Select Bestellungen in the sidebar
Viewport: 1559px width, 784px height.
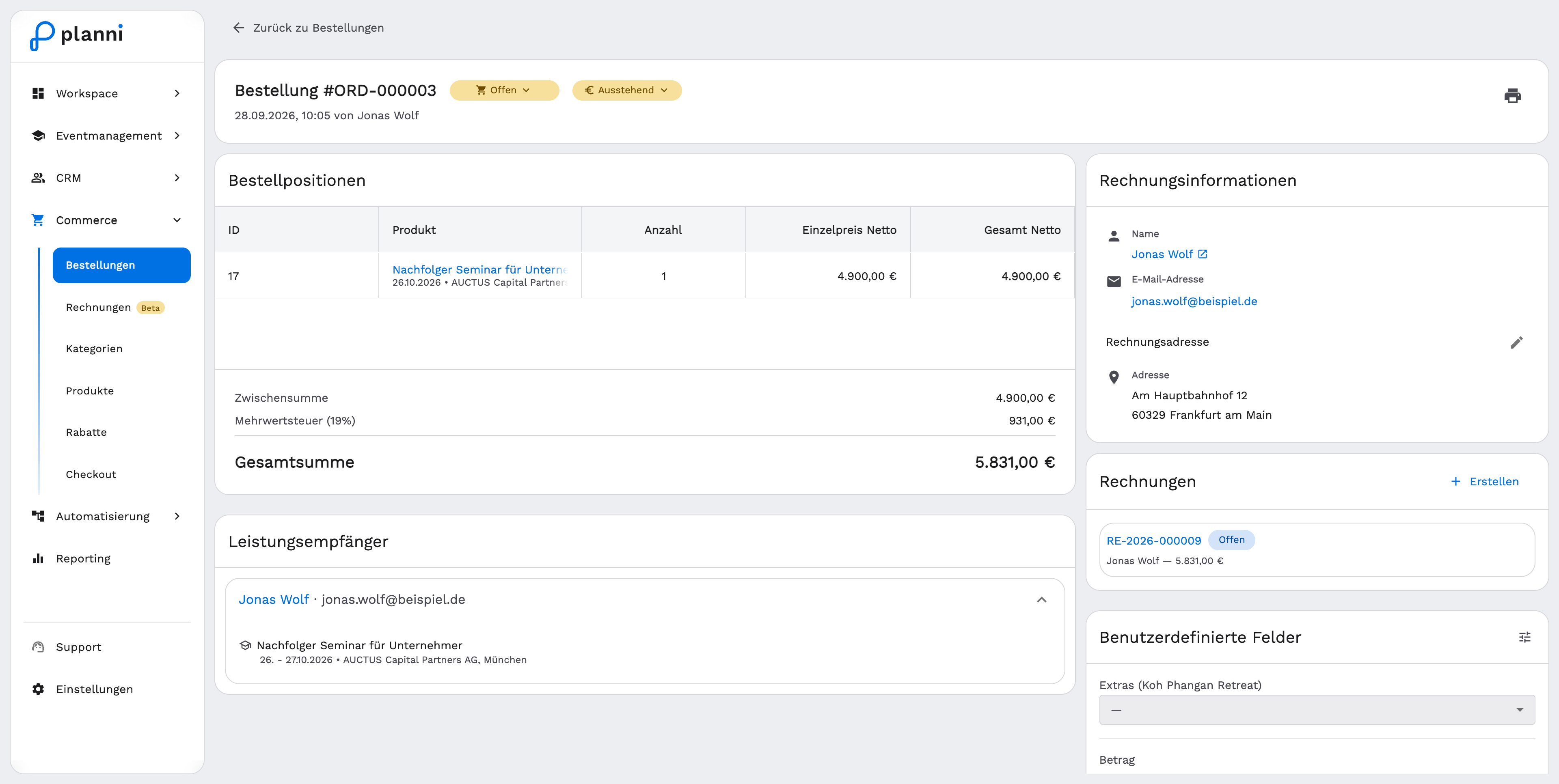coord(122,265)
